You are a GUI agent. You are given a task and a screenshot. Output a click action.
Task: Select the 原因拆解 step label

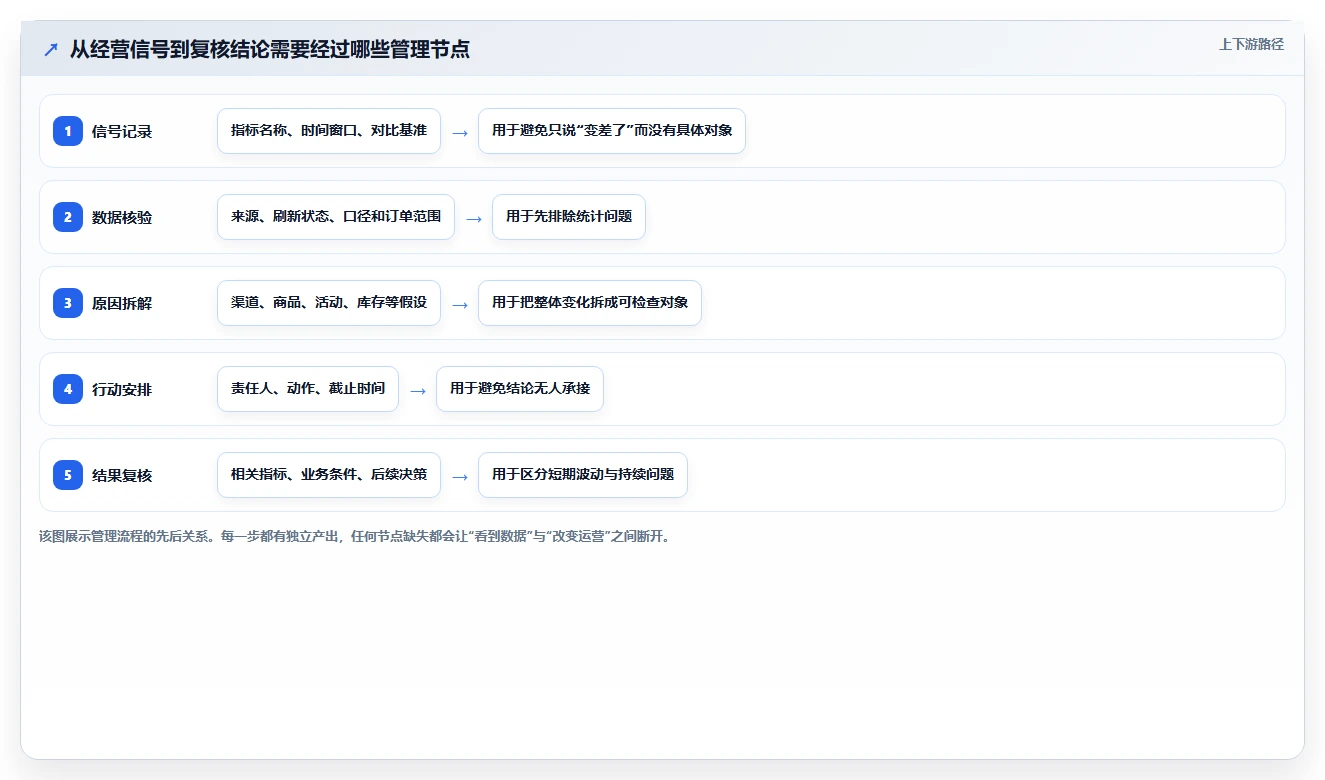(x=122, y=303)
